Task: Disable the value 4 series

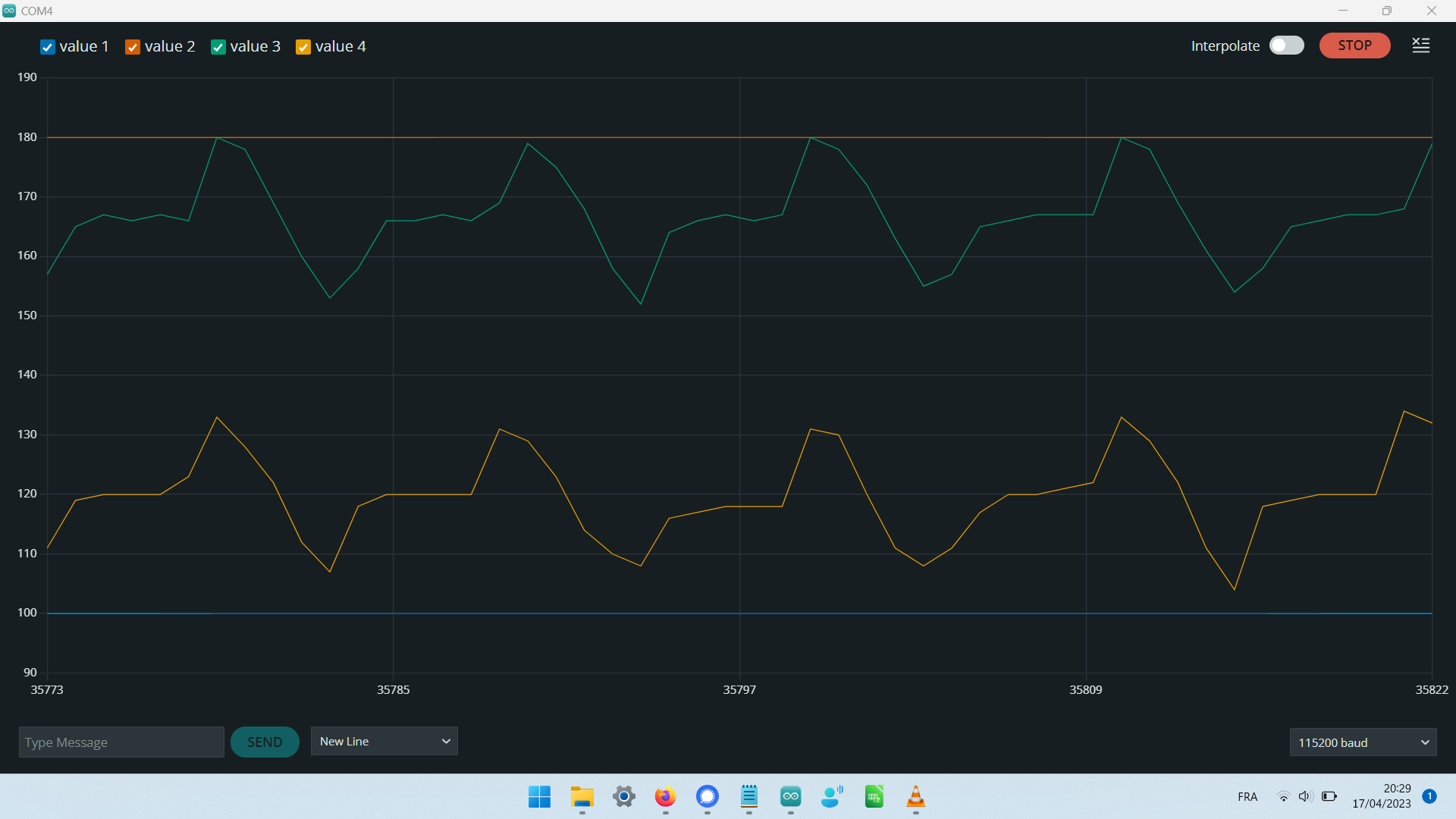Action: tap(303, 47)
